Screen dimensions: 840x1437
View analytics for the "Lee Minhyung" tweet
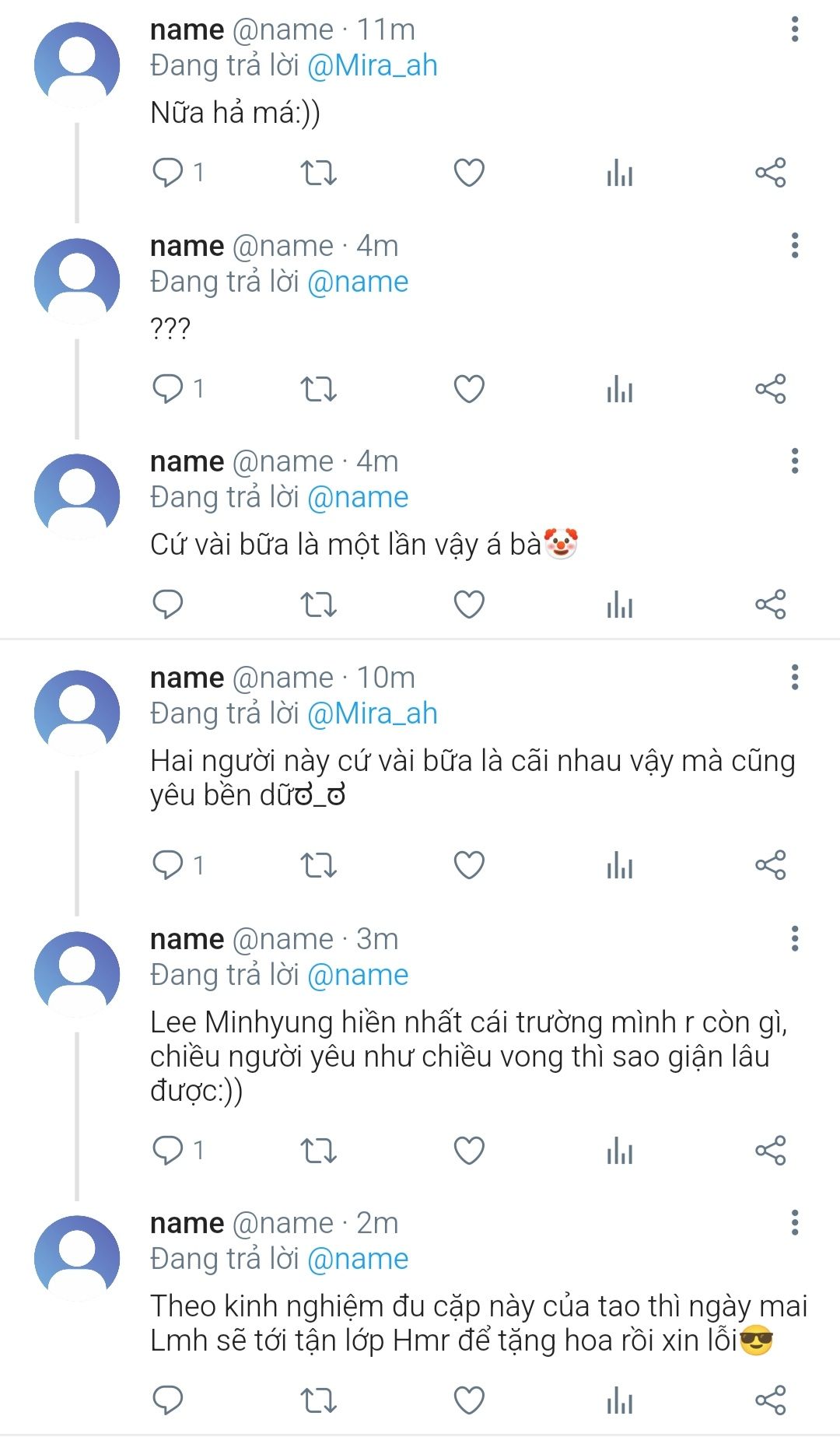point(620,1150)
